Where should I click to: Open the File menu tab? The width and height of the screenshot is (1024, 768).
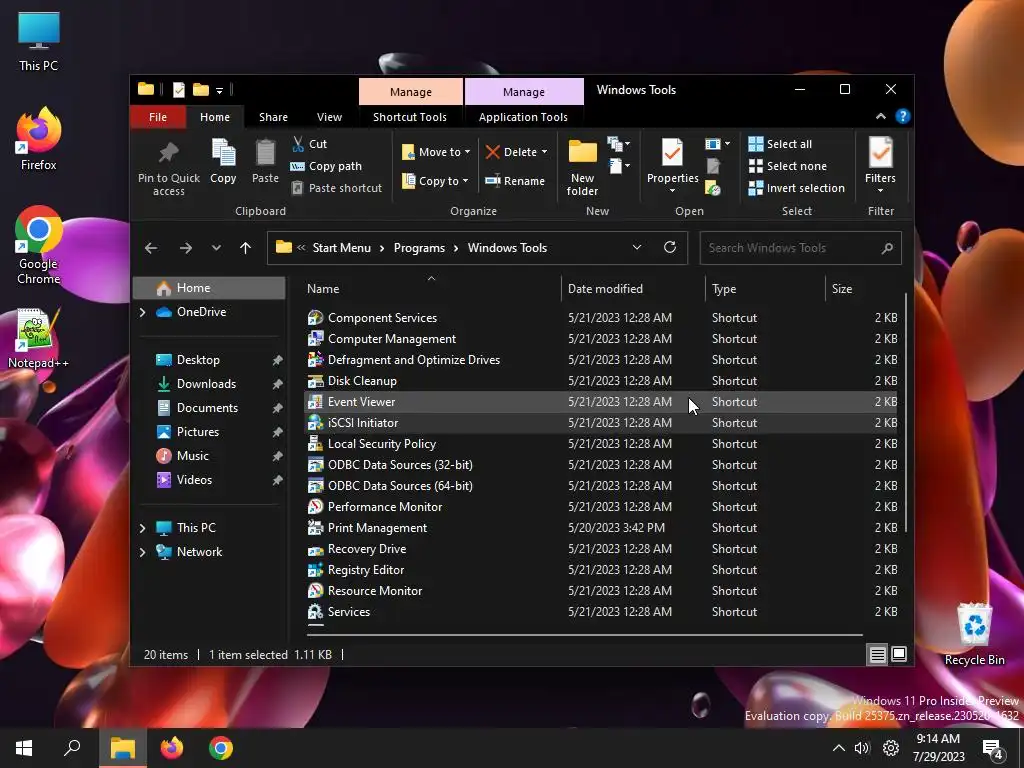point(157,117)
